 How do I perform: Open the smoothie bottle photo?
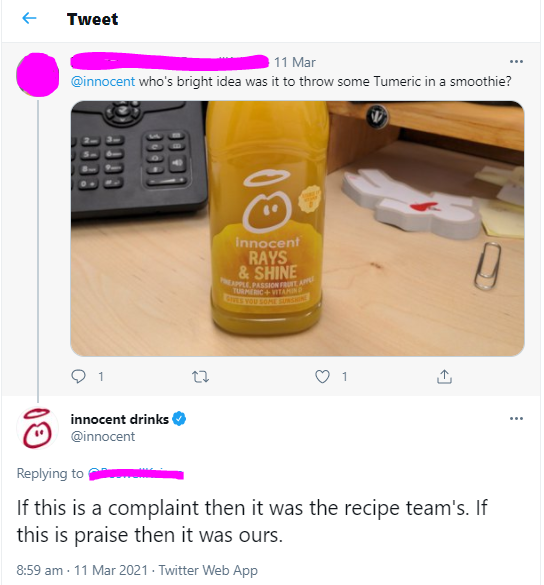[x=297, y=228]
